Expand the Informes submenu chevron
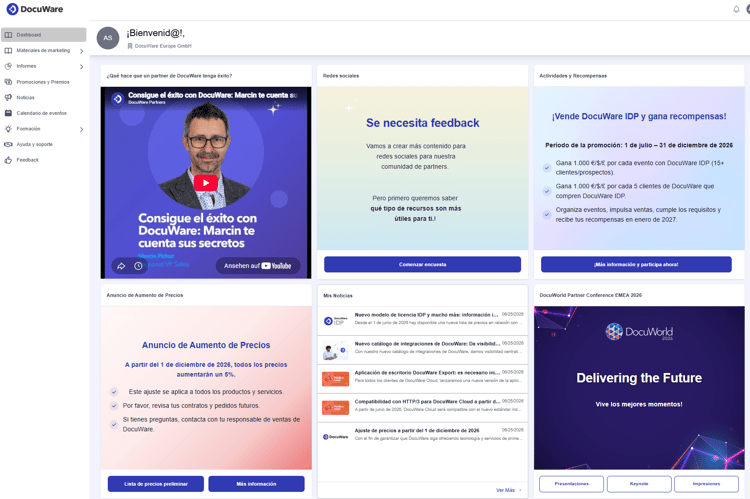 coord(81,67)
